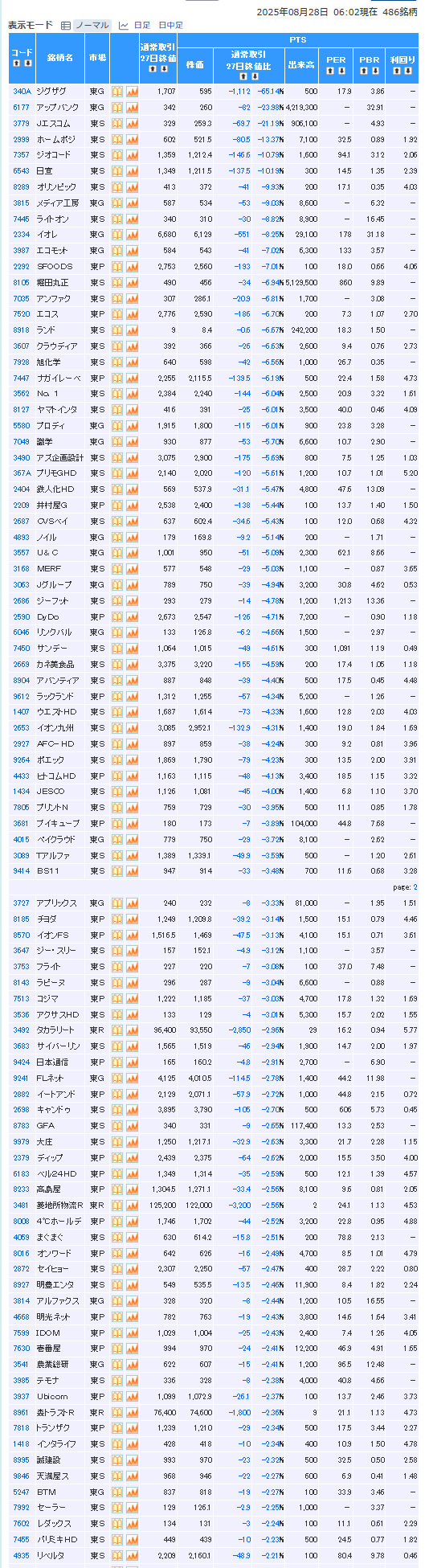Viewport: 429px width, 1568px height.
Task: Open the chart icon for Ubicom
Action: (x=132, y=1397)
